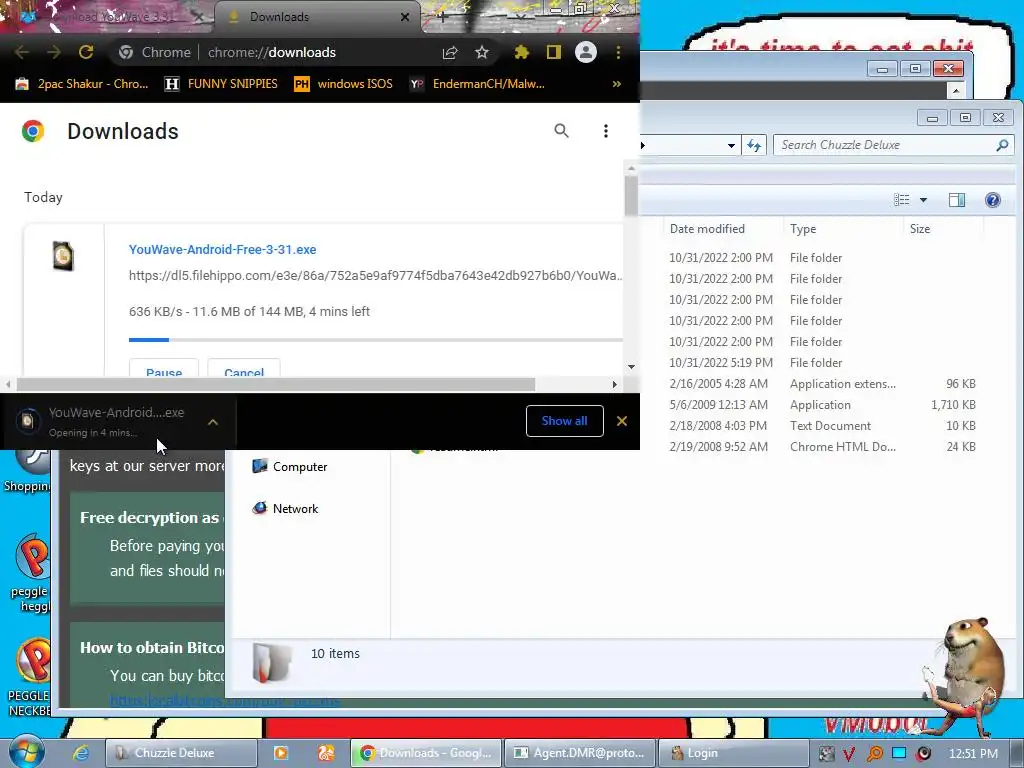Pause the YouWave download
Screen dimensions: 1024x768
(164, 368)
